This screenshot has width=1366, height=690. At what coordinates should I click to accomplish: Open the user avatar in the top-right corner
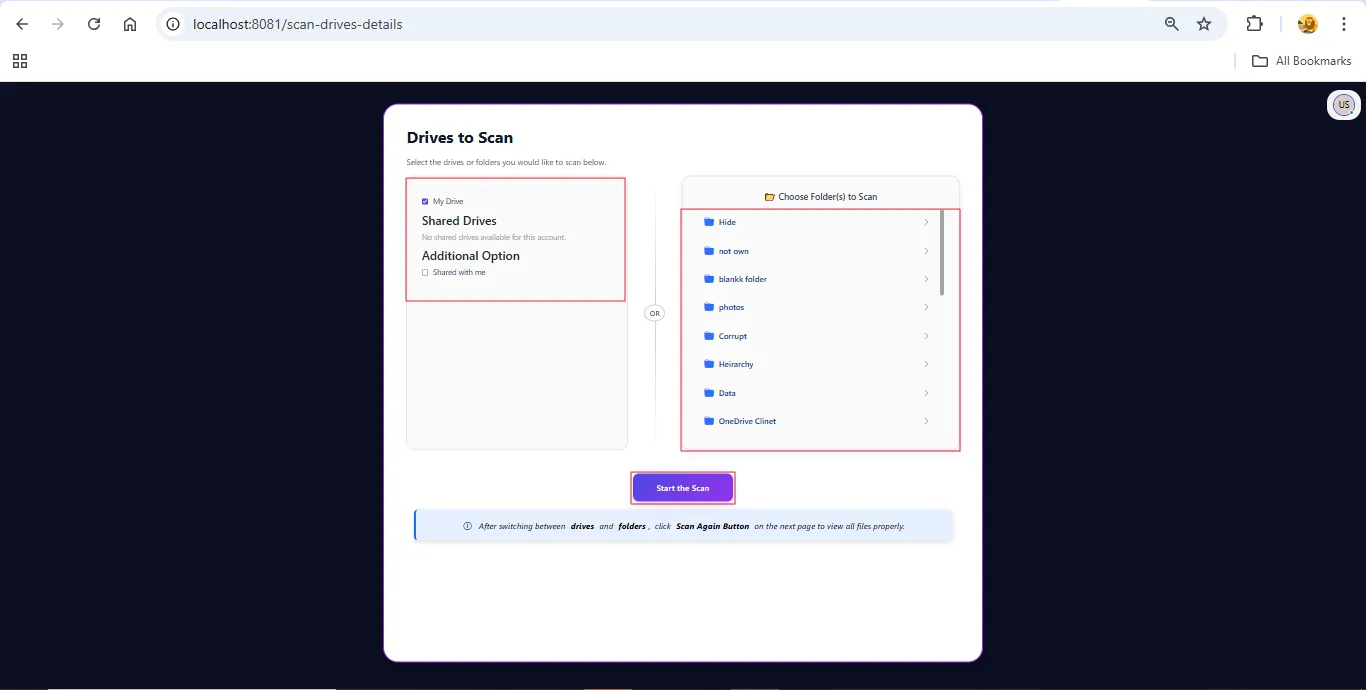click(x=1343, y=105)
